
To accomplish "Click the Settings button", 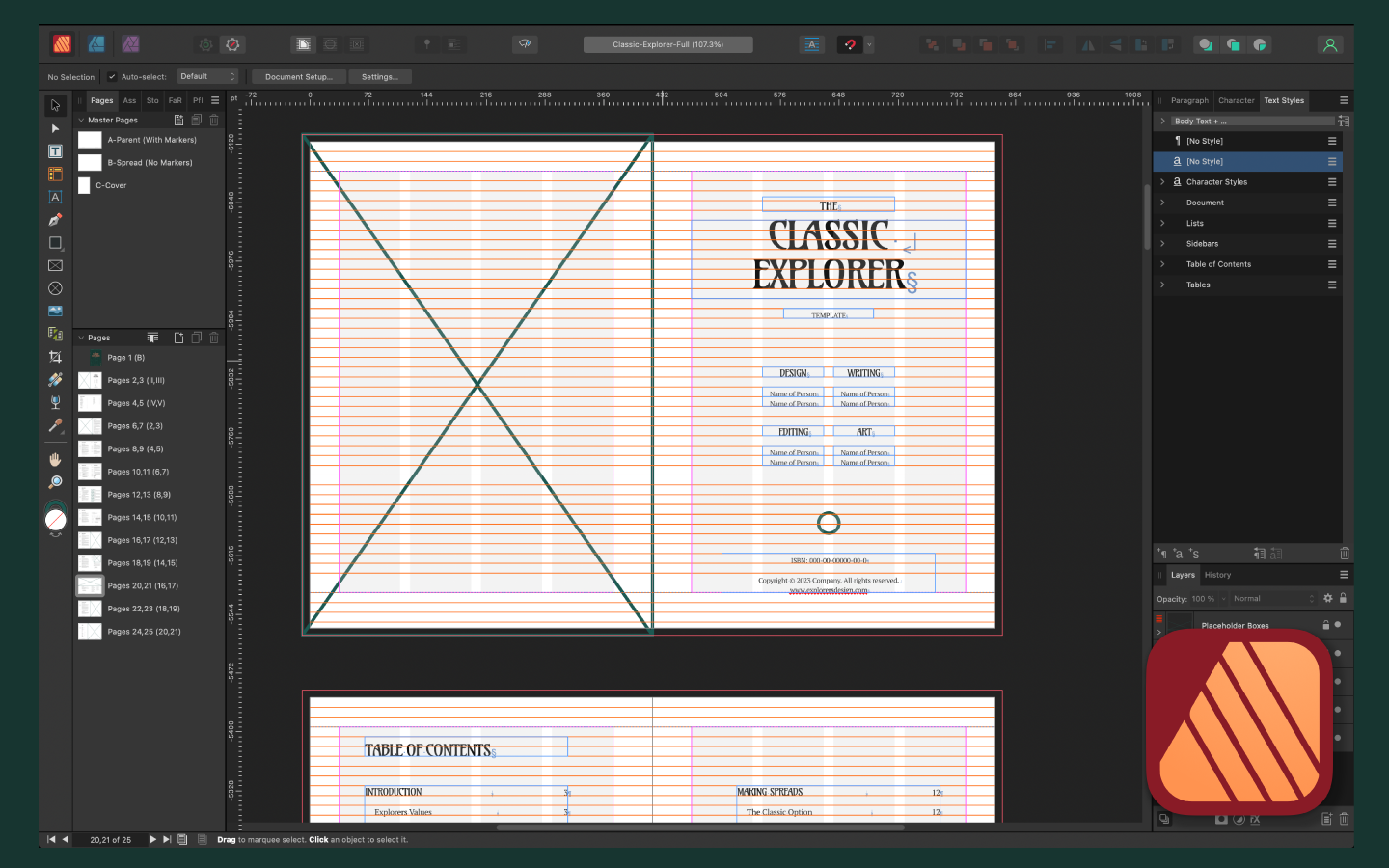I will pos(379,77).
